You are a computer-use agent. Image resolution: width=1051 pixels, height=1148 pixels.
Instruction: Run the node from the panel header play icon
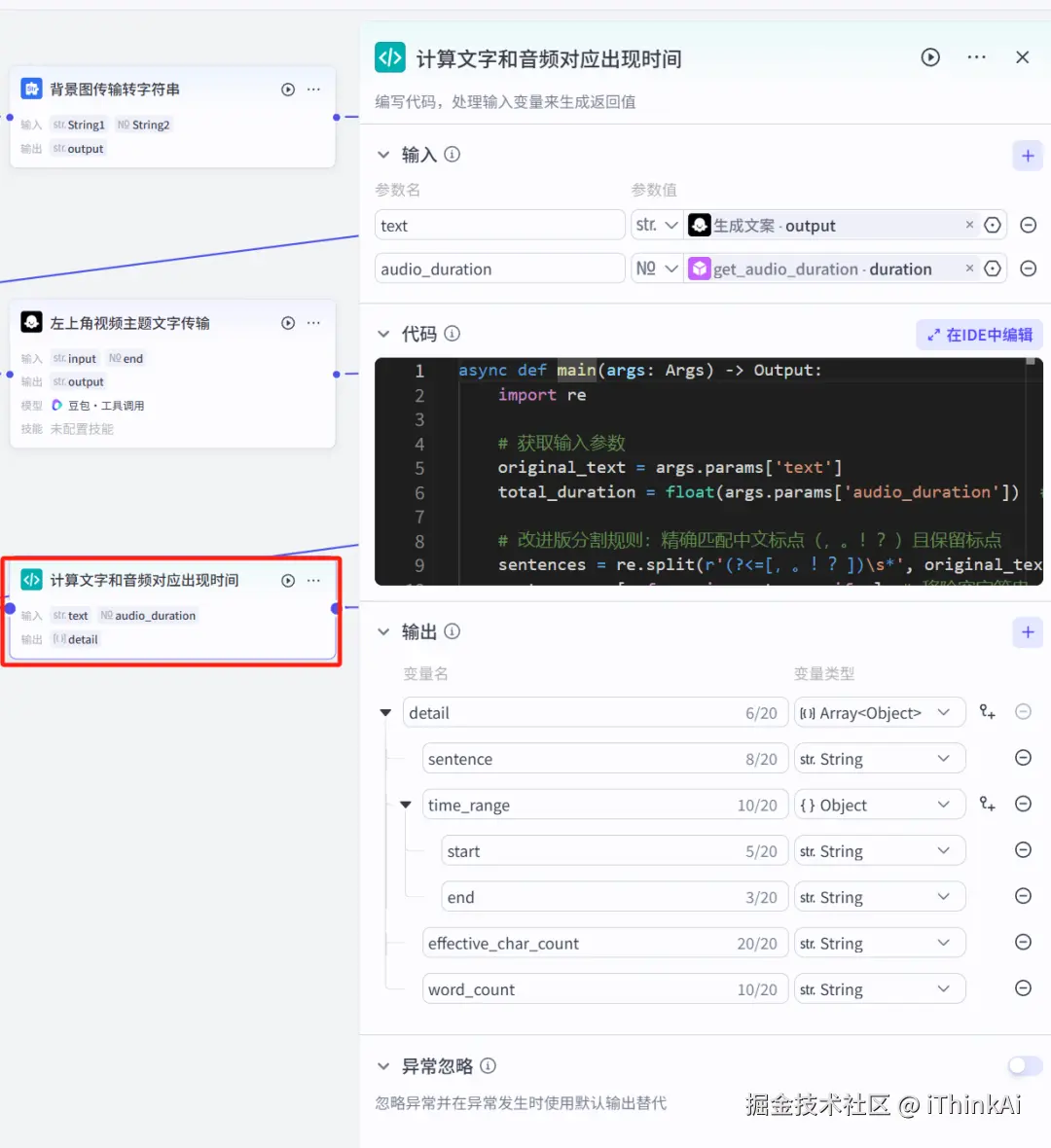point(930,56)
